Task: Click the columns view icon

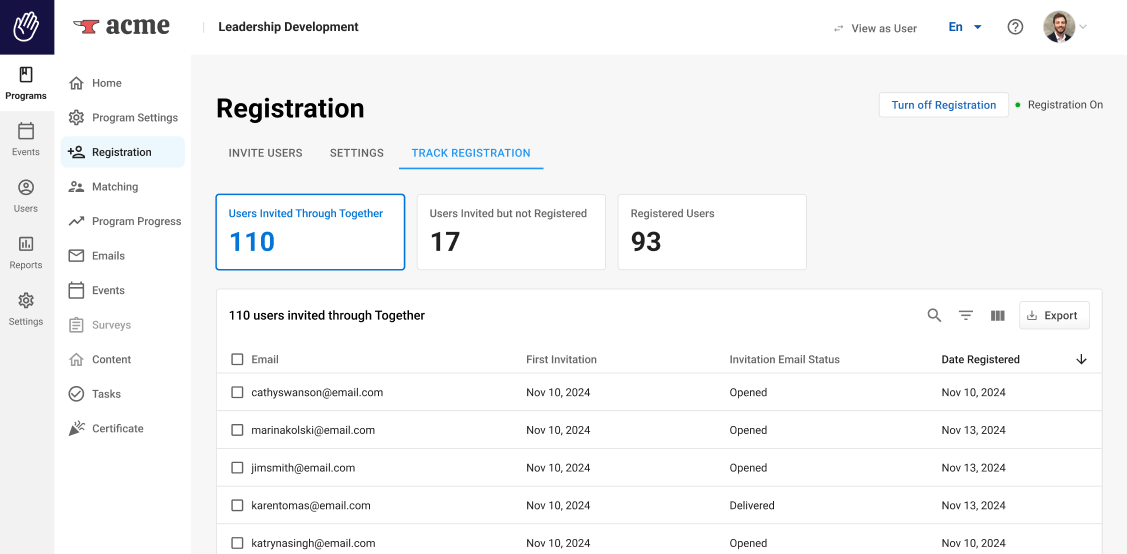Action: [x=997, y=315]
